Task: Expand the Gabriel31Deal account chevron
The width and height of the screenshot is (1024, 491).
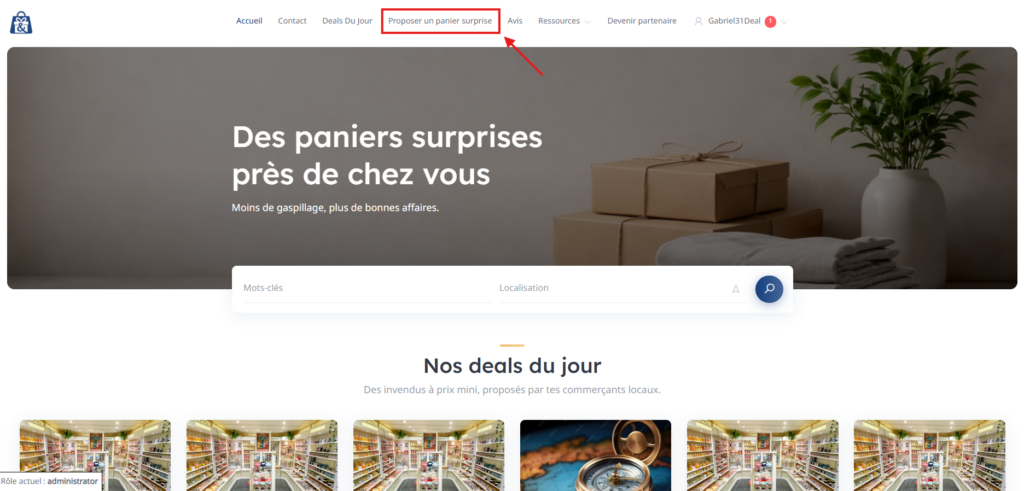Action: click(x=784, y=22)
